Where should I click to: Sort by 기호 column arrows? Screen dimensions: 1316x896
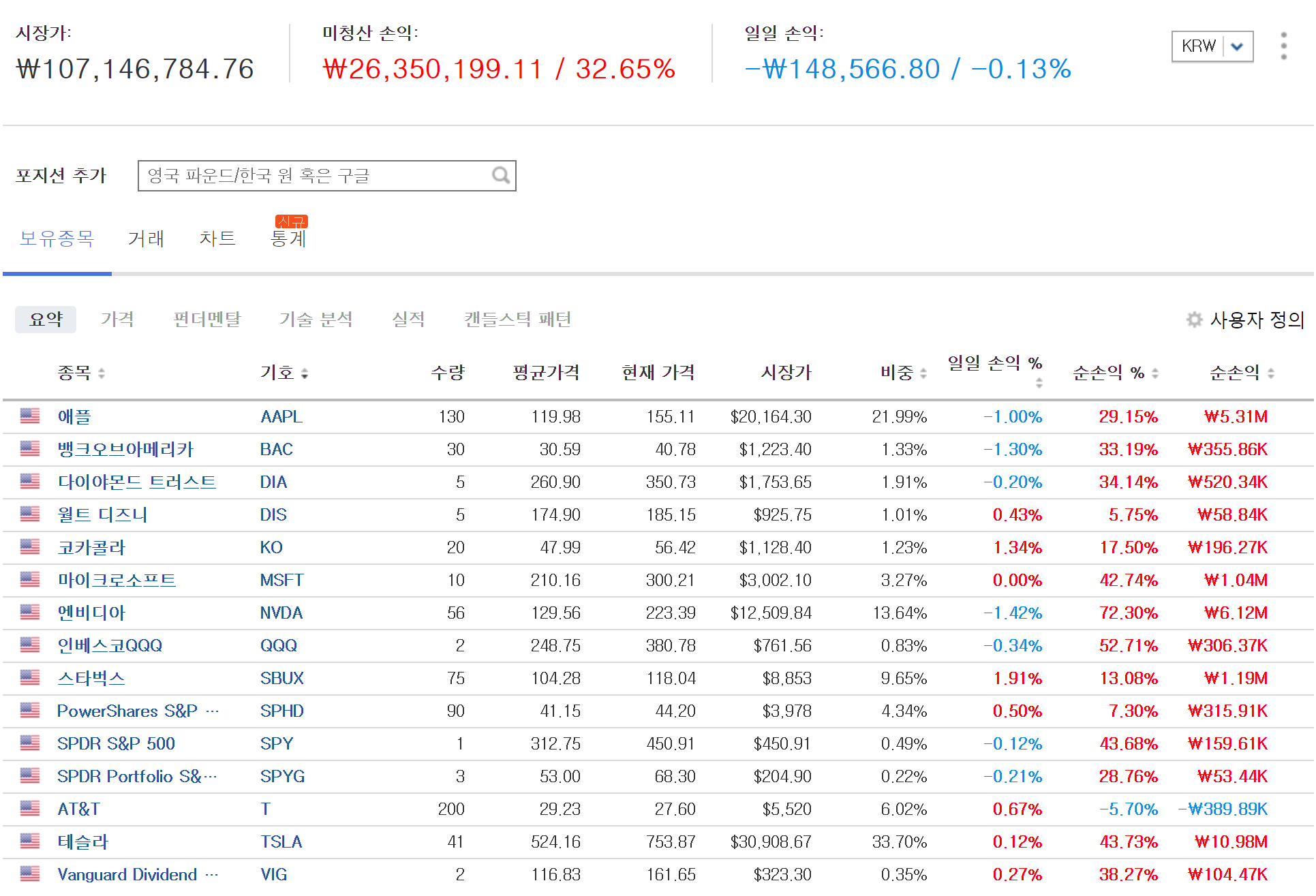(x=305, y=373)
